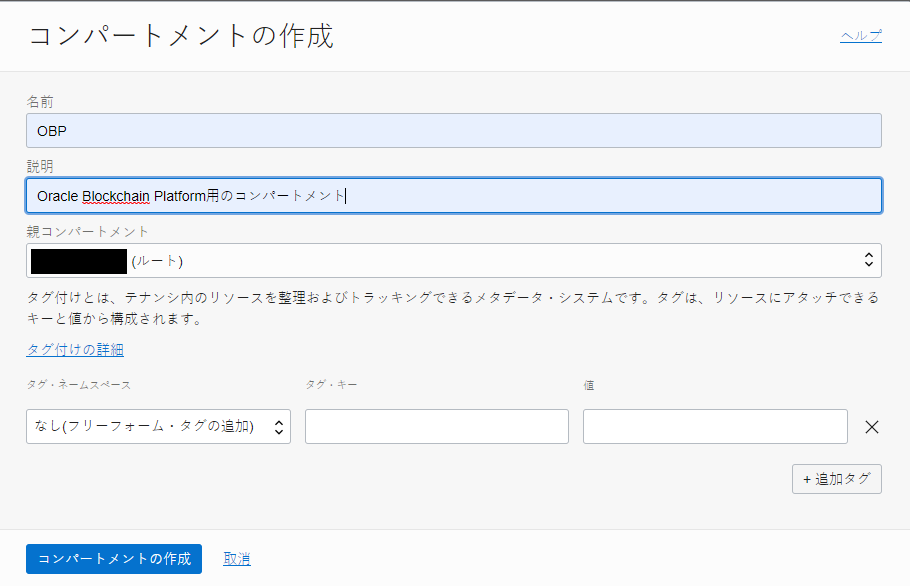Click the plus icon on 追加タグ button
Screen dimensions: 910x586
tap(809, 479)
